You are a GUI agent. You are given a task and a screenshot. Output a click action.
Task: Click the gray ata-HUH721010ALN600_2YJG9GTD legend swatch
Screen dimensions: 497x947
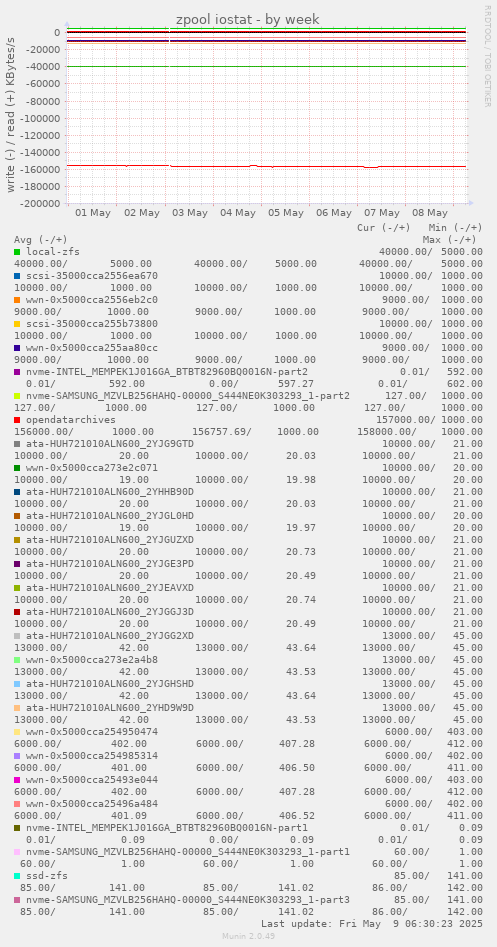(18, 444)
